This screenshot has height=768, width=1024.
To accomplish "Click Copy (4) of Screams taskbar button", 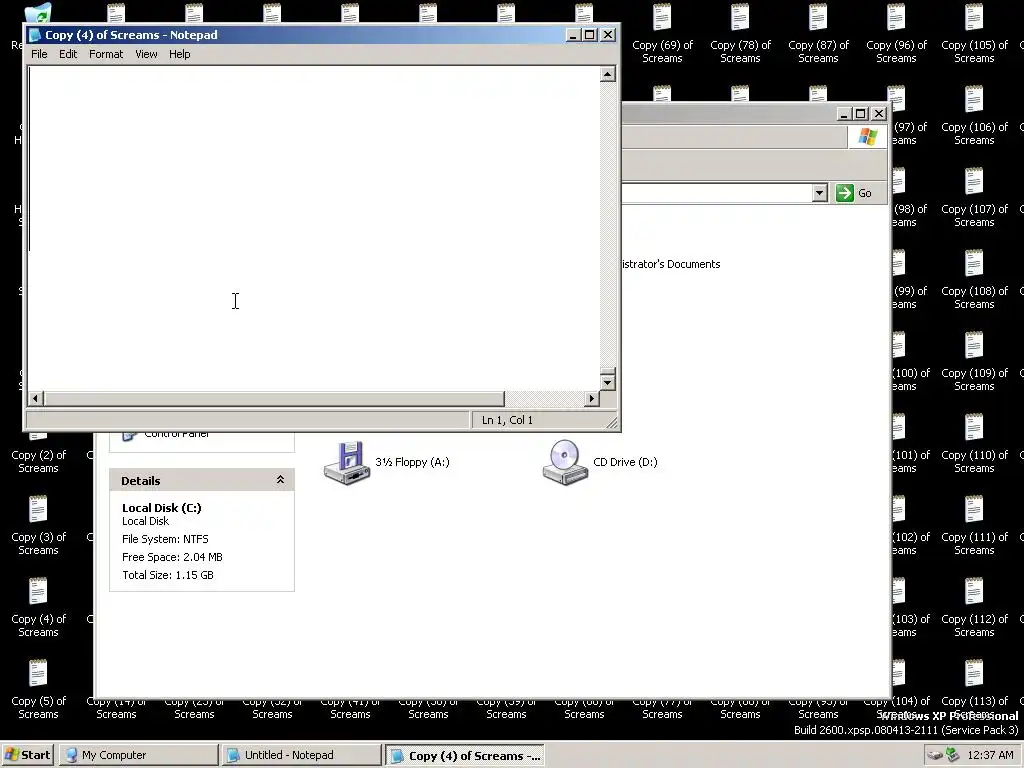I will (x=464, y=755).
